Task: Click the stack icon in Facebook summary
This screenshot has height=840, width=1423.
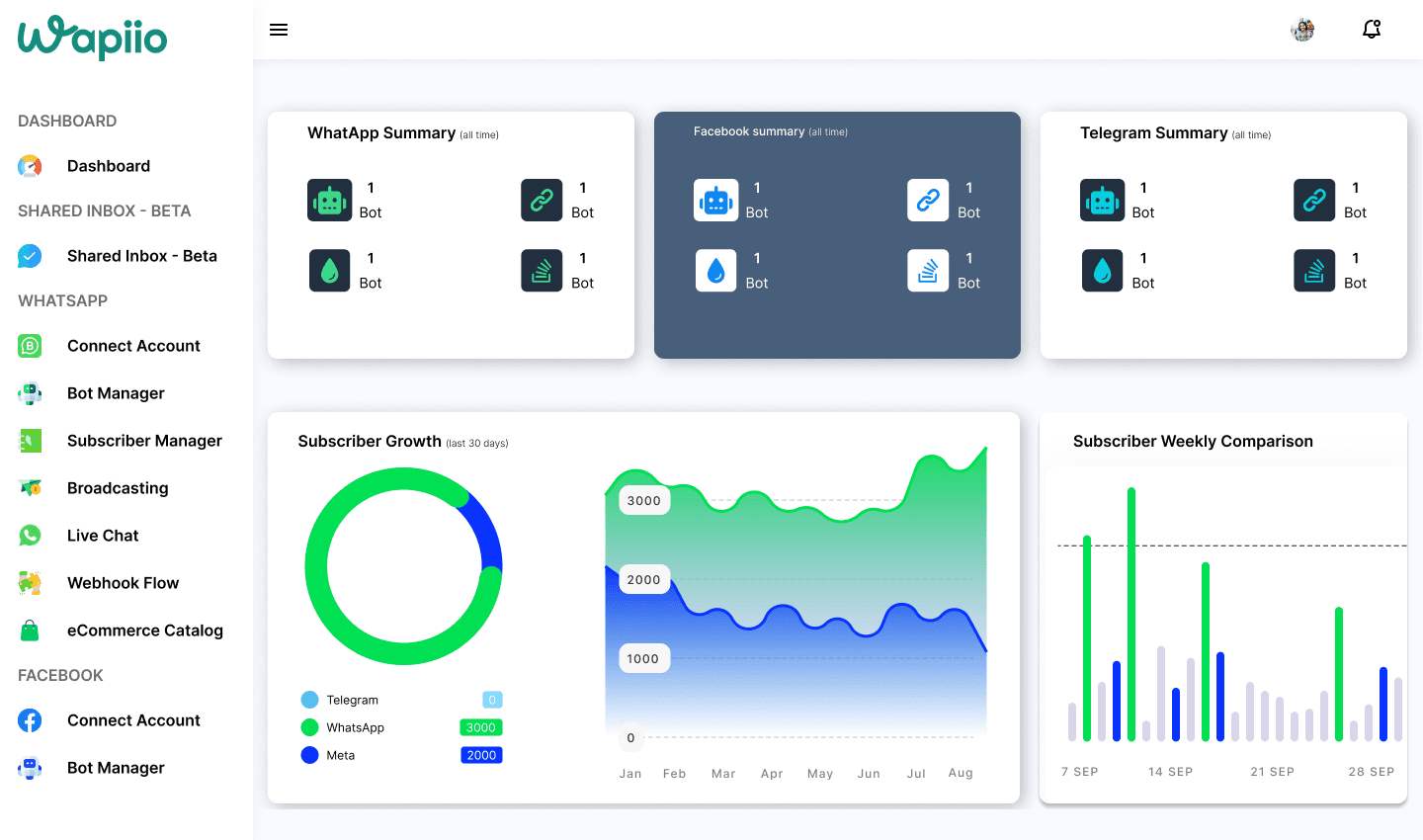Action: click(928, 271)
